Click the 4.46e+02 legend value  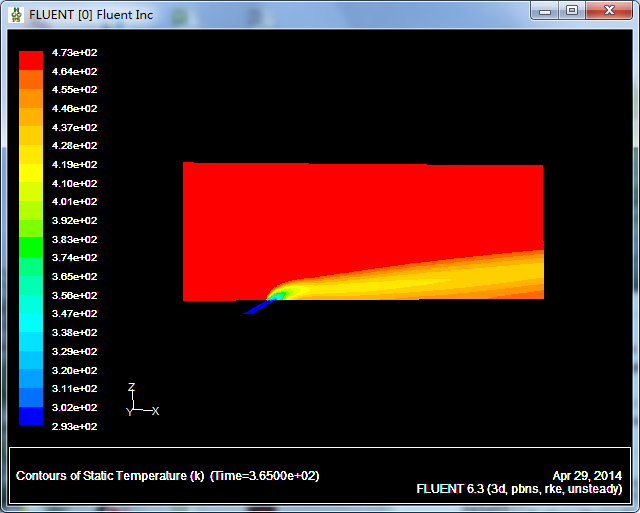[x=75, y=109]
